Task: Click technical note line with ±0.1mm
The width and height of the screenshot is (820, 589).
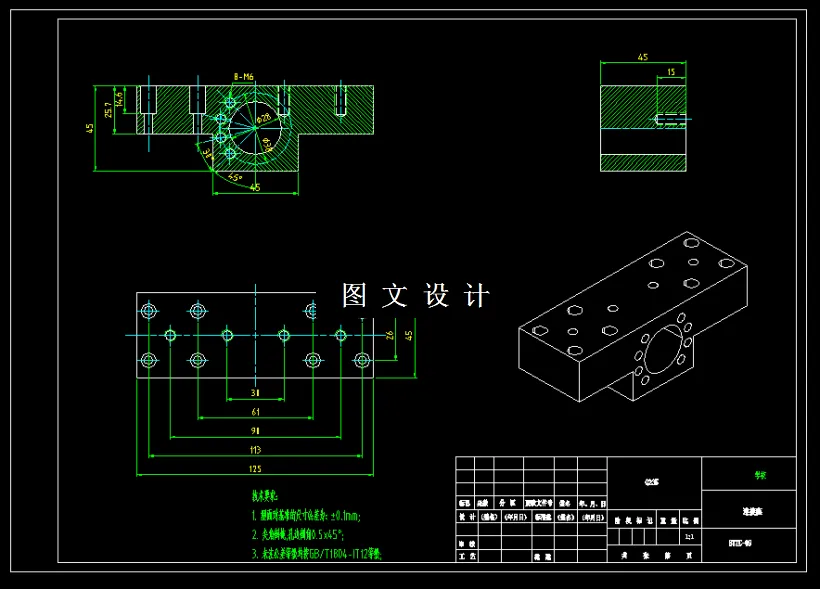Action: [x=306, y=516]
